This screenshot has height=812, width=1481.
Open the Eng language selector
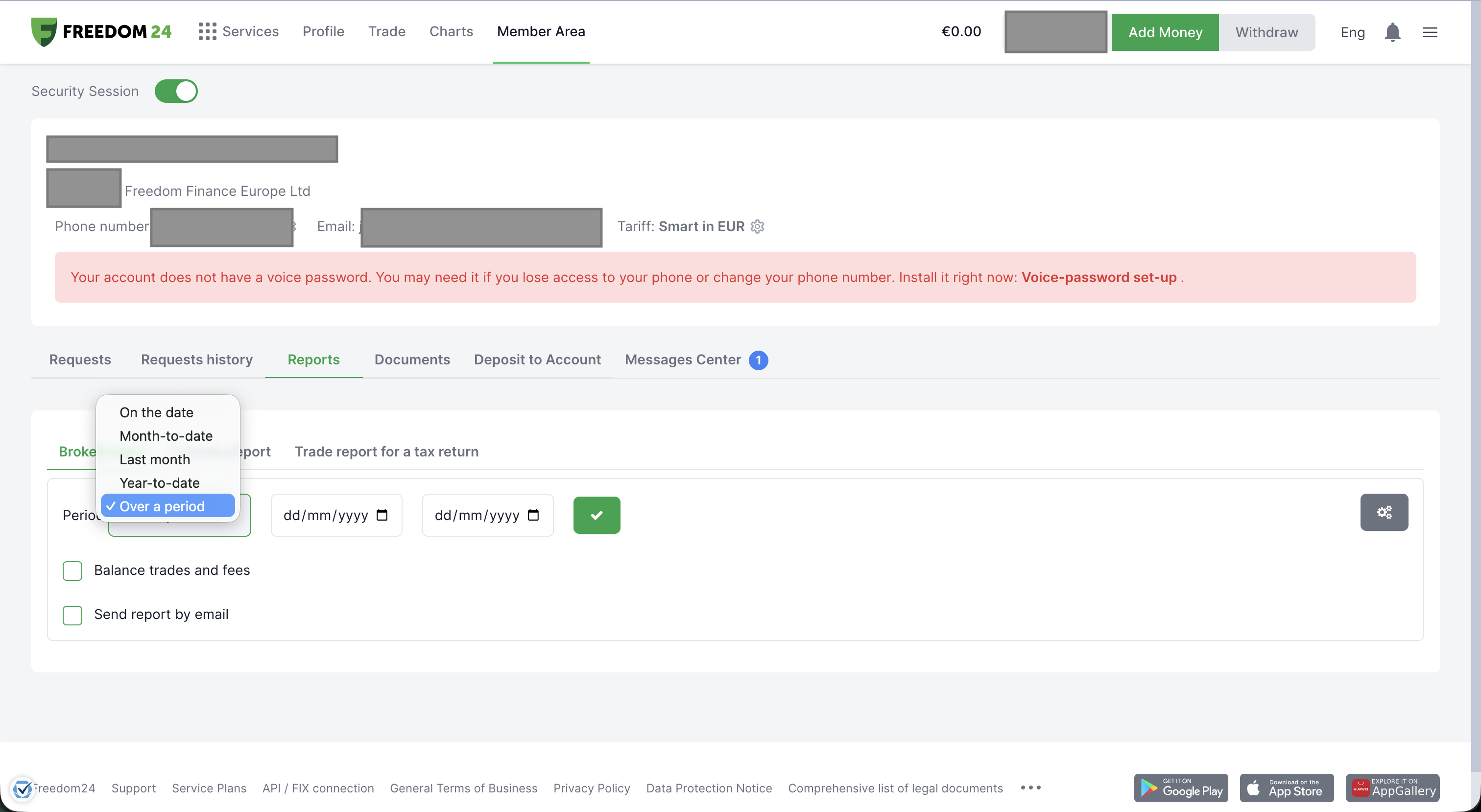click(x=1352, y=32)
